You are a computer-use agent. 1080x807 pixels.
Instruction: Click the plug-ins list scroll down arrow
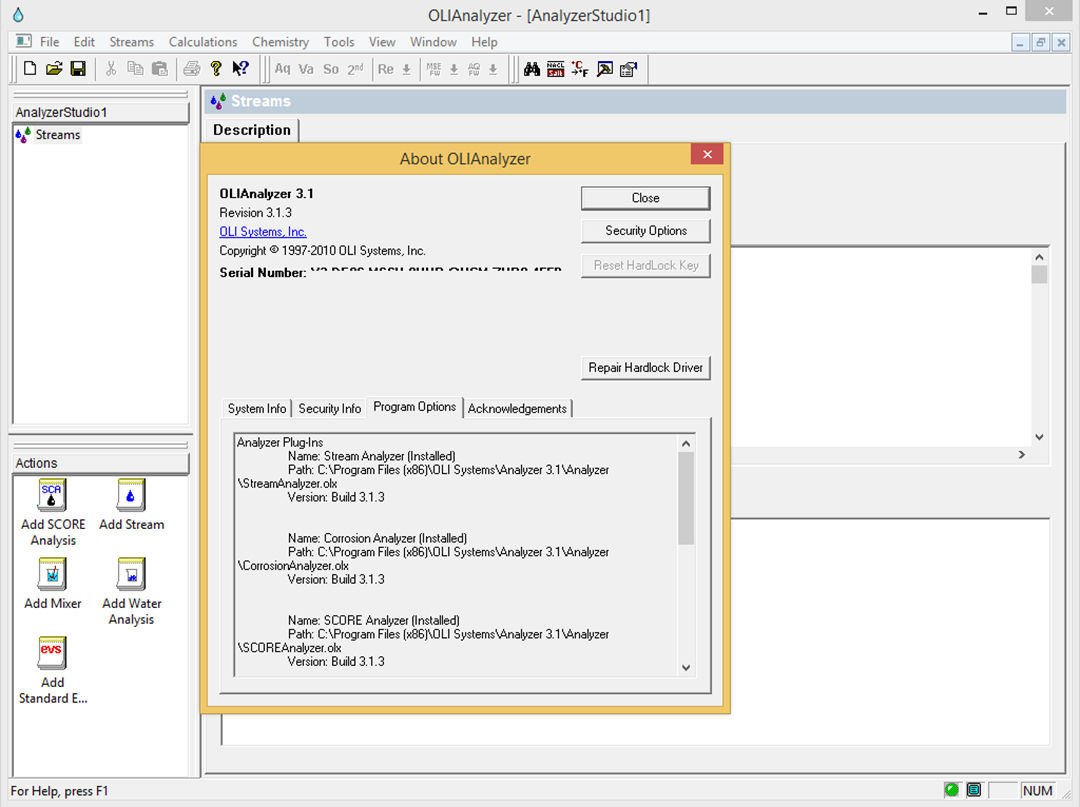685,667
